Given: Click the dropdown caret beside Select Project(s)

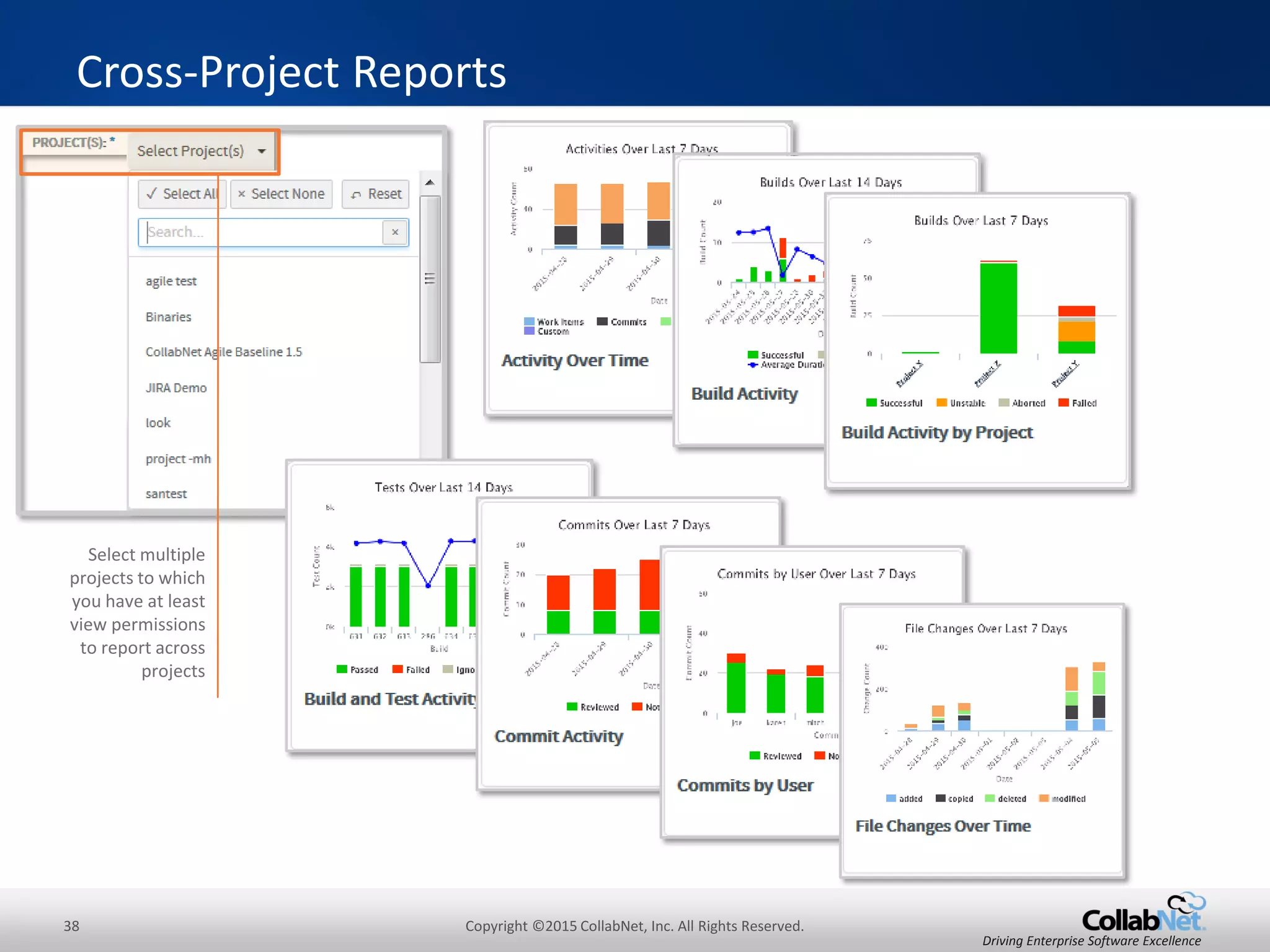Looking at the screenshot, I should coord(262,151).
